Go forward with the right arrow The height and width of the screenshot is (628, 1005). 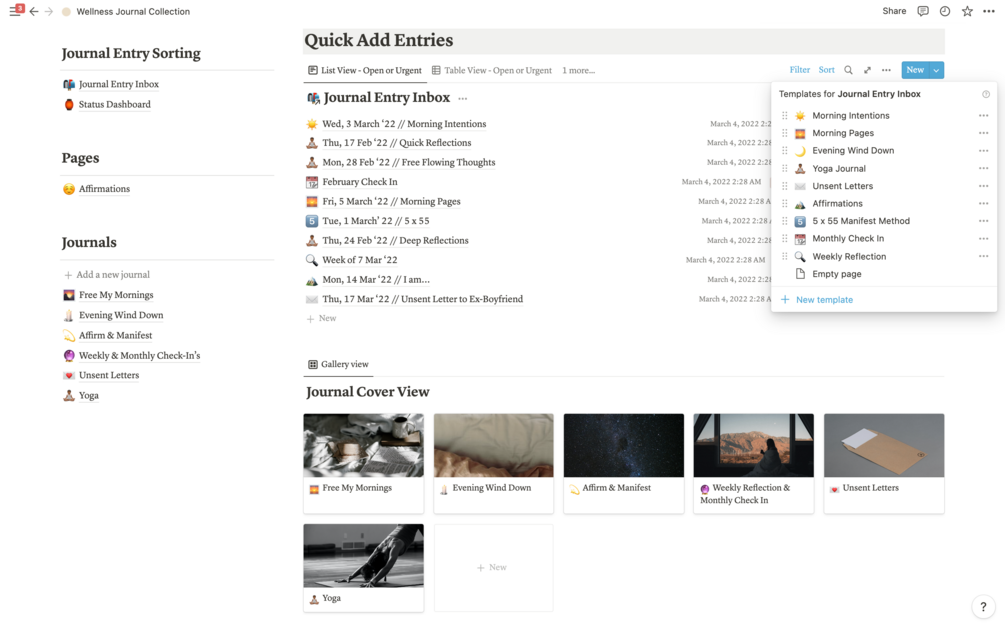(x=49, y=12)
